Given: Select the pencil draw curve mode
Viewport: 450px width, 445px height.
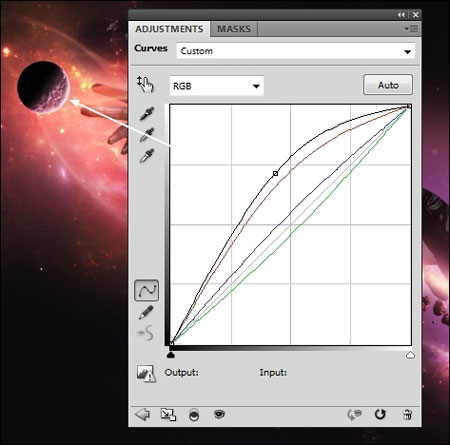Looking at the screenshot, I should point(146,312).
